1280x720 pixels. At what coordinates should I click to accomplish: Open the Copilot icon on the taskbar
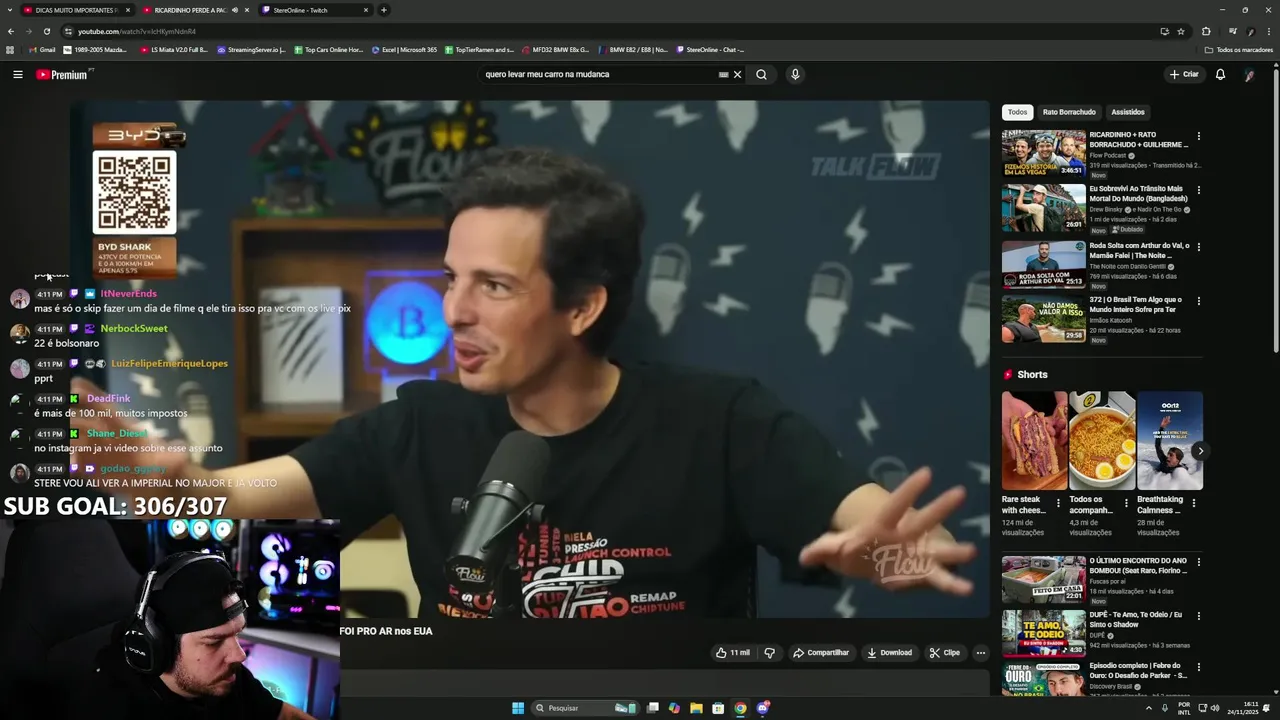674,708
